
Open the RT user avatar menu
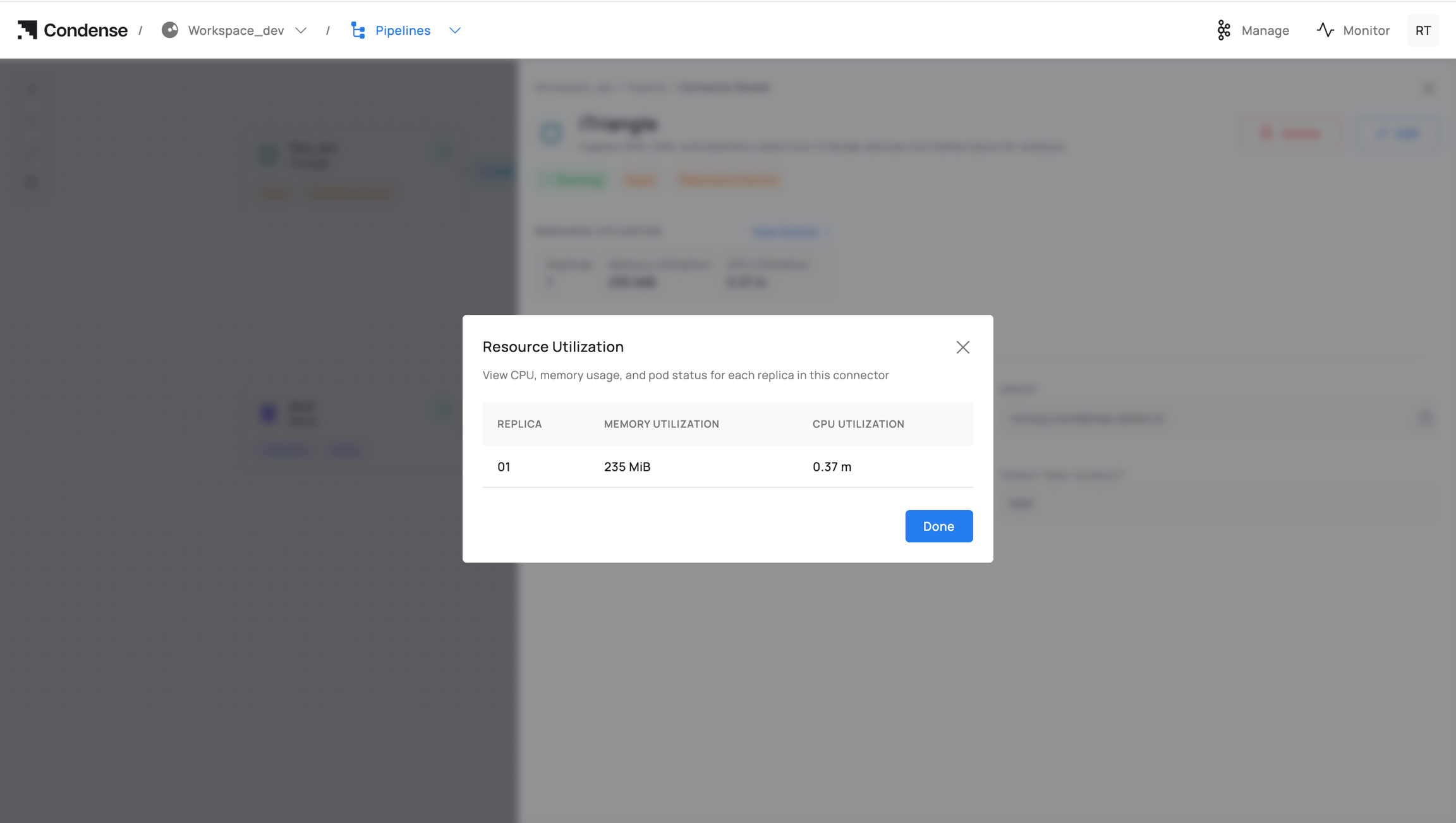1423,30
